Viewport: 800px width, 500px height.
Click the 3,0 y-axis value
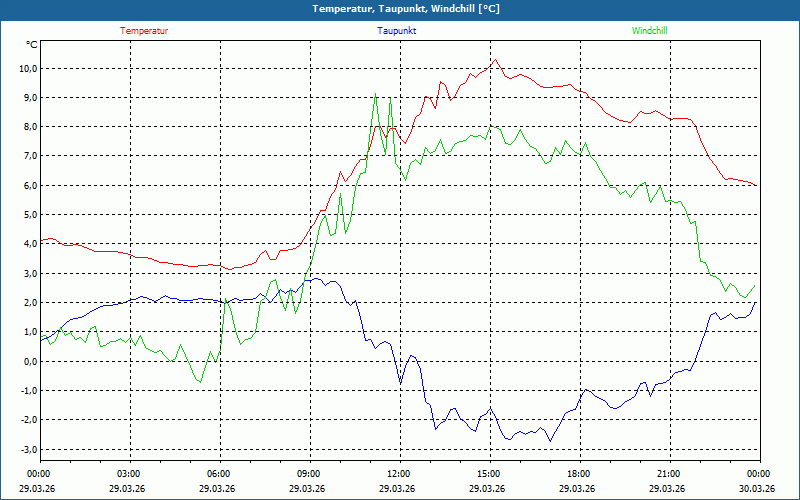pyautogui.click(x=31, y=273)
